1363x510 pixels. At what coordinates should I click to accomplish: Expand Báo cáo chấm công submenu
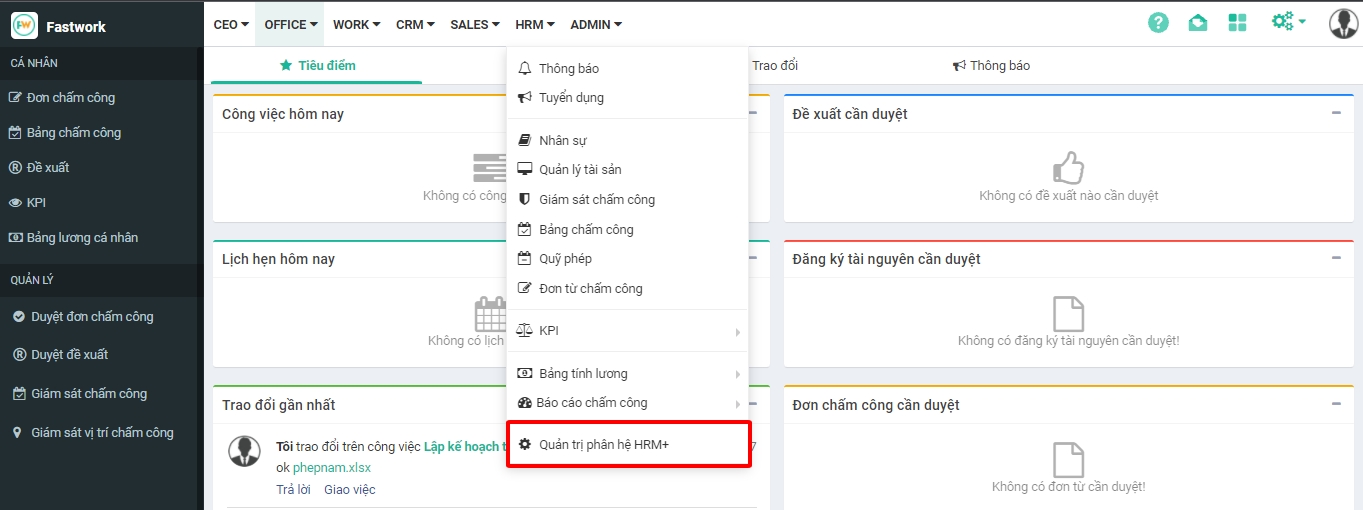click(x=737, y=403)
